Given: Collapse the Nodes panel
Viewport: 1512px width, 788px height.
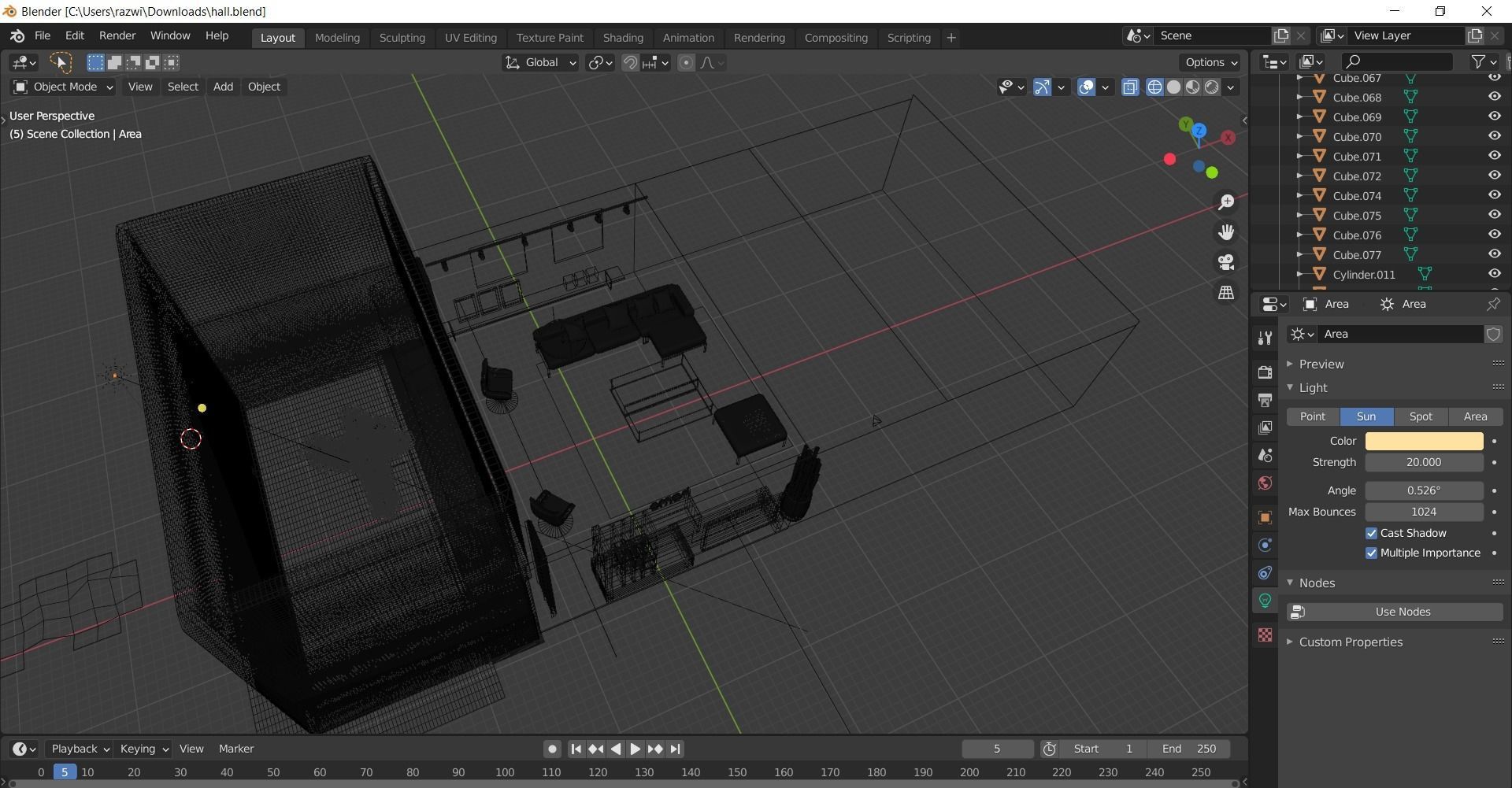Looking at the screenshot, I should [1317, 583].
